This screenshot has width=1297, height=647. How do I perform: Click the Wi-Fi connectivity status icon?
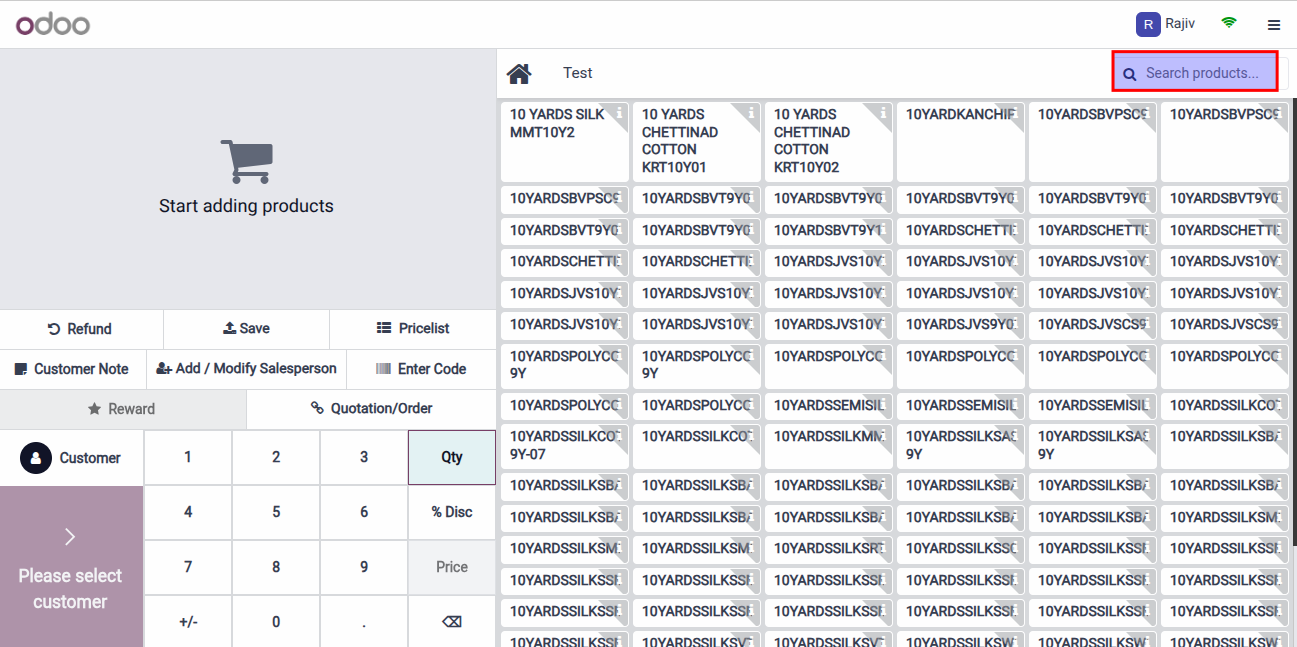coord(1228,23)
